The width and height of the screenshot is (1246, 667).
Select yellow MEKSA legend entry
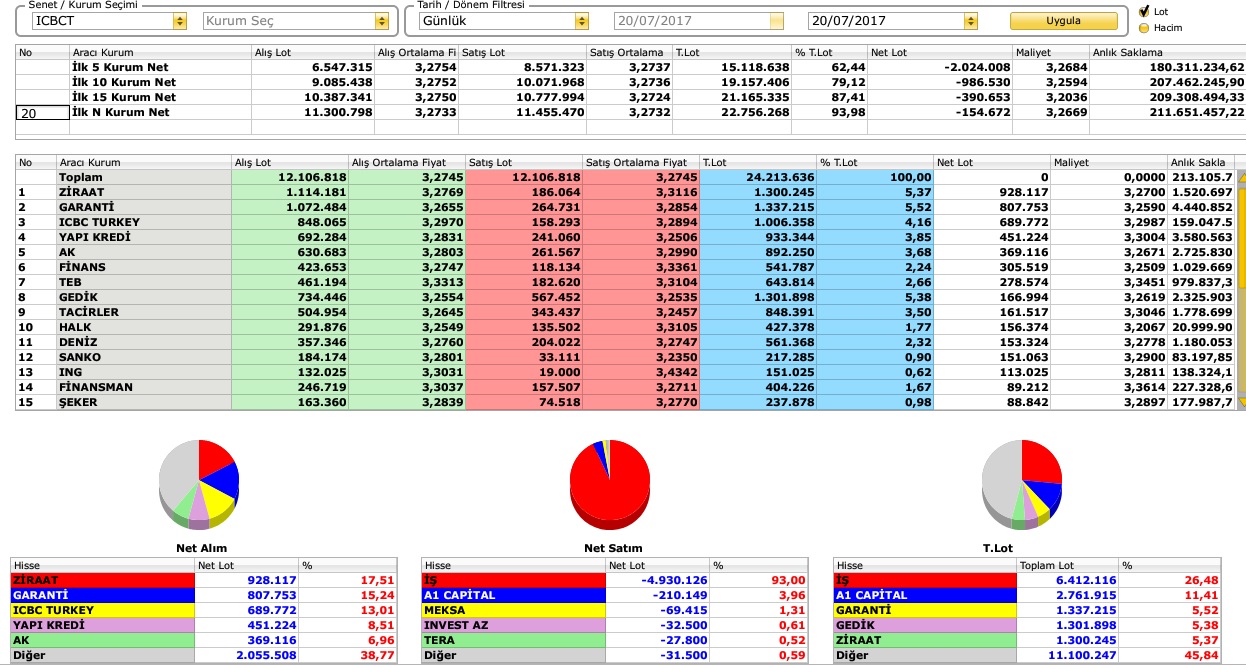(x=513, y=610)
